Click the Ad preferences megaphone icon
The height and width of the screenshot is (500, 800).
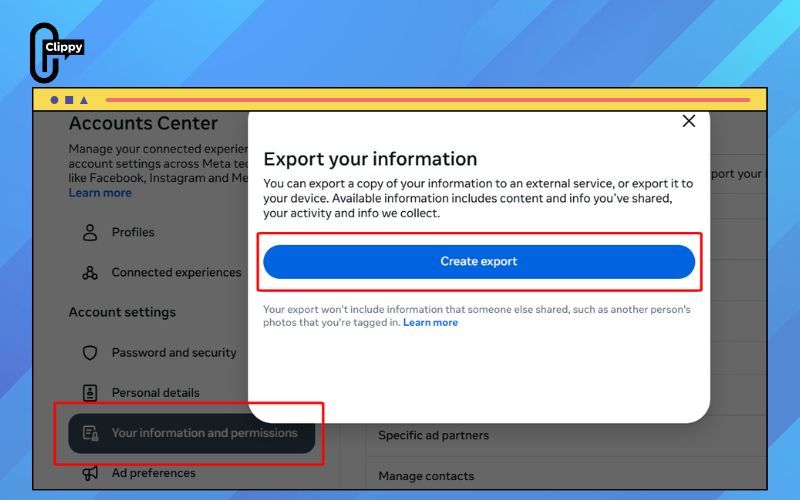[90, 473]
